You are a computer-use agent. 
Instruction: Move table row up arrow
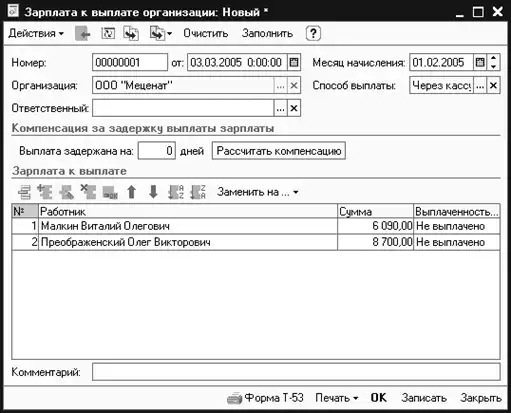pos(132,192)
